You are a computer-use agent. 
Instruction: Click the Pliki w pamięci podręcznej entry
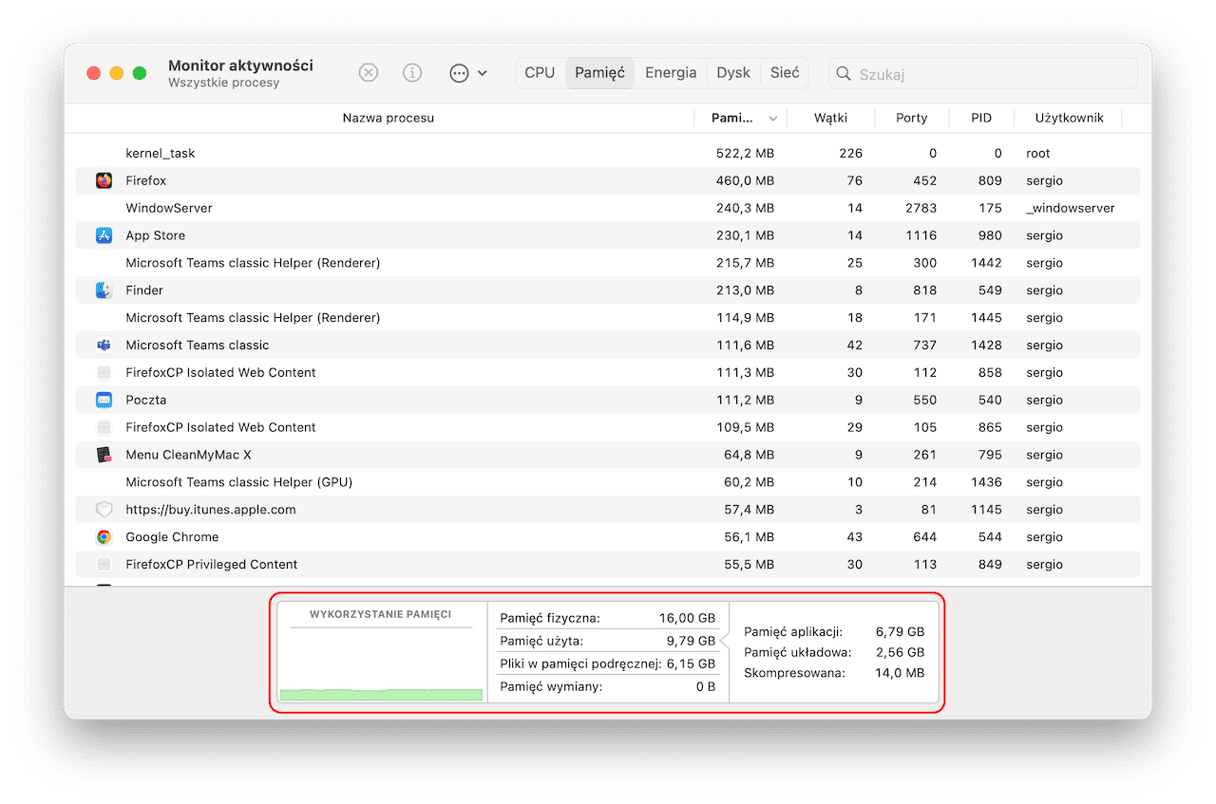pos(607,664)
